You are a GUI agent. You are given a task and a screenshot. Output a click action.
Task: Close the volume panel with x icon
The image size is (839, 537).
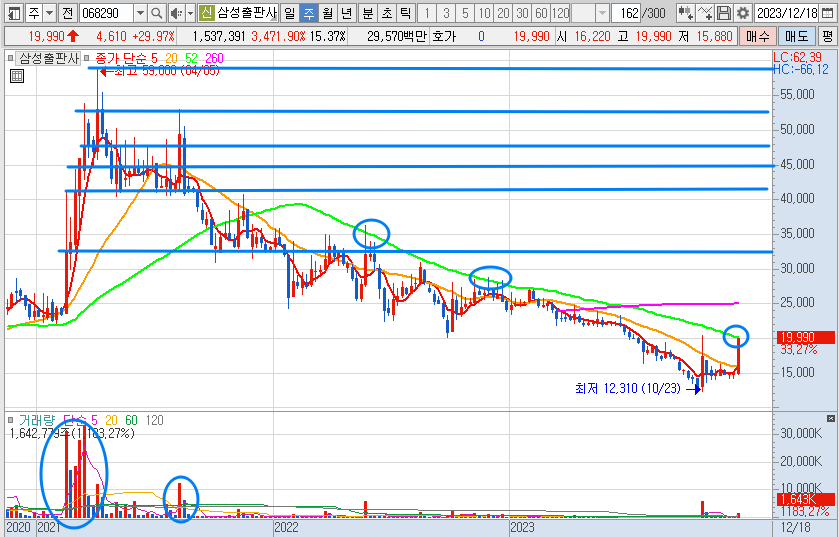(x=831, y=418)
